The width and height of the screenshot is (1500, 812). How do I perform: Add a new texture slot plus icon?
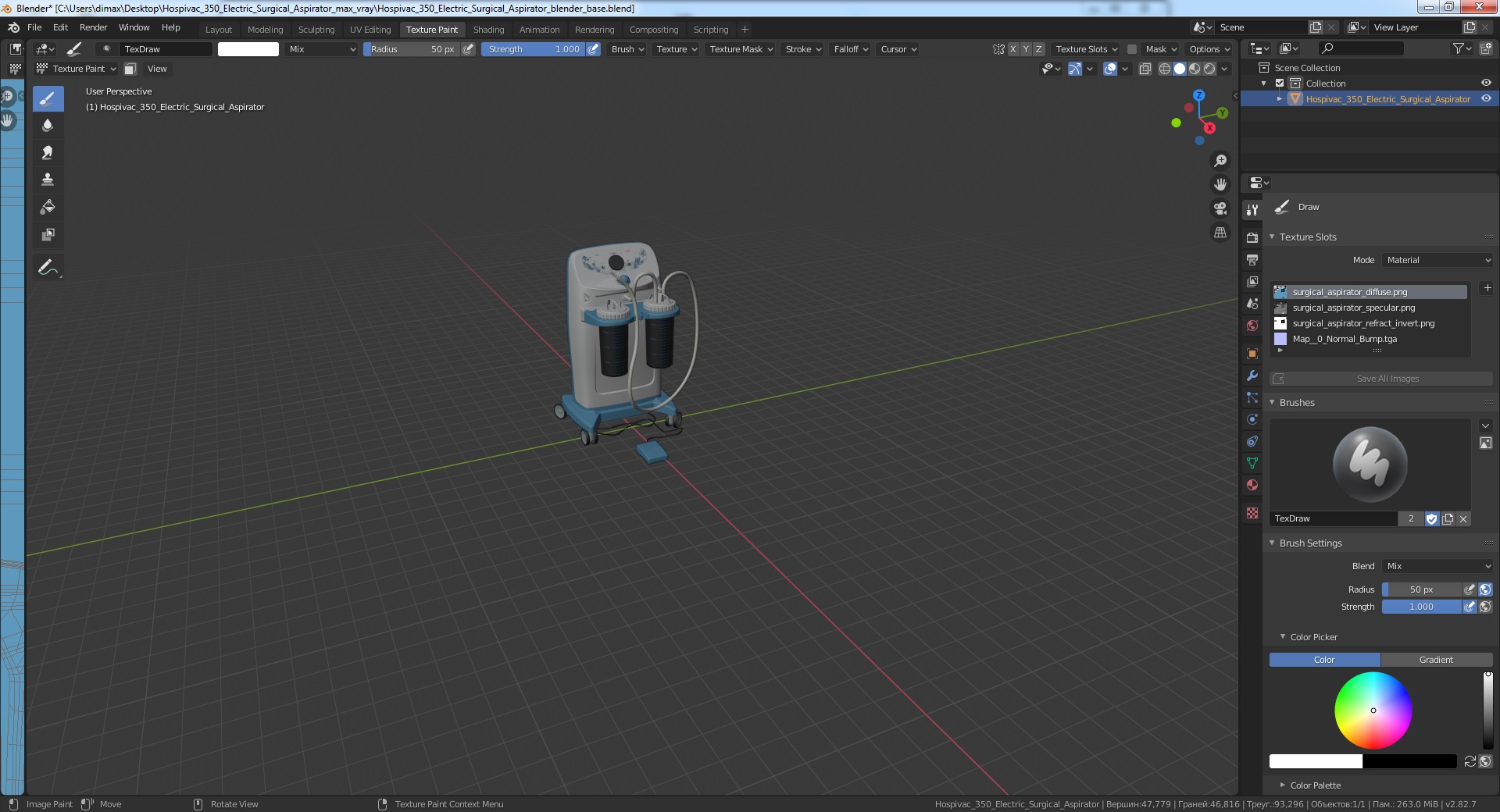click(1487, 288)
